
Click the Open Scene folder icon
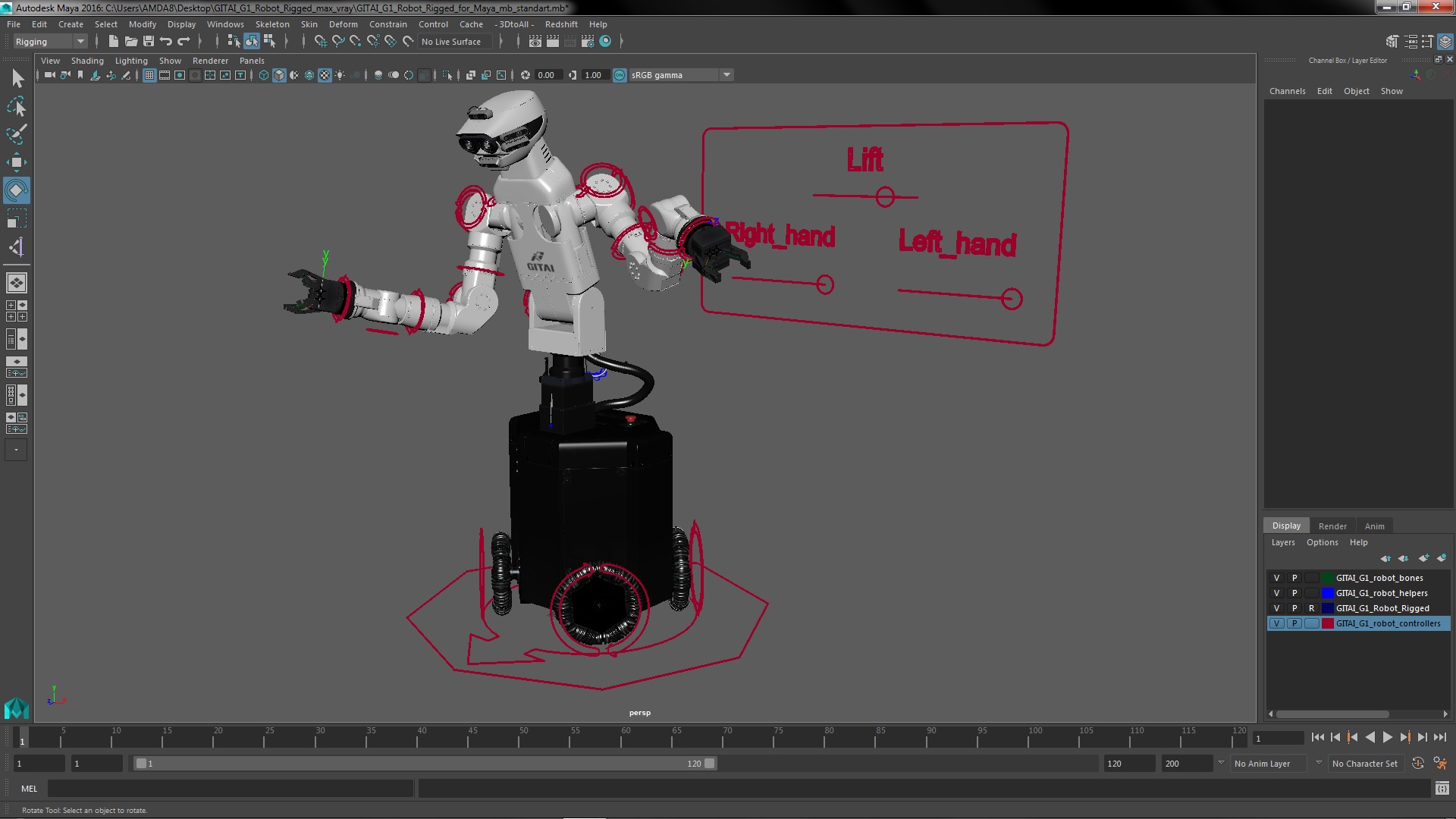point(131,42)
